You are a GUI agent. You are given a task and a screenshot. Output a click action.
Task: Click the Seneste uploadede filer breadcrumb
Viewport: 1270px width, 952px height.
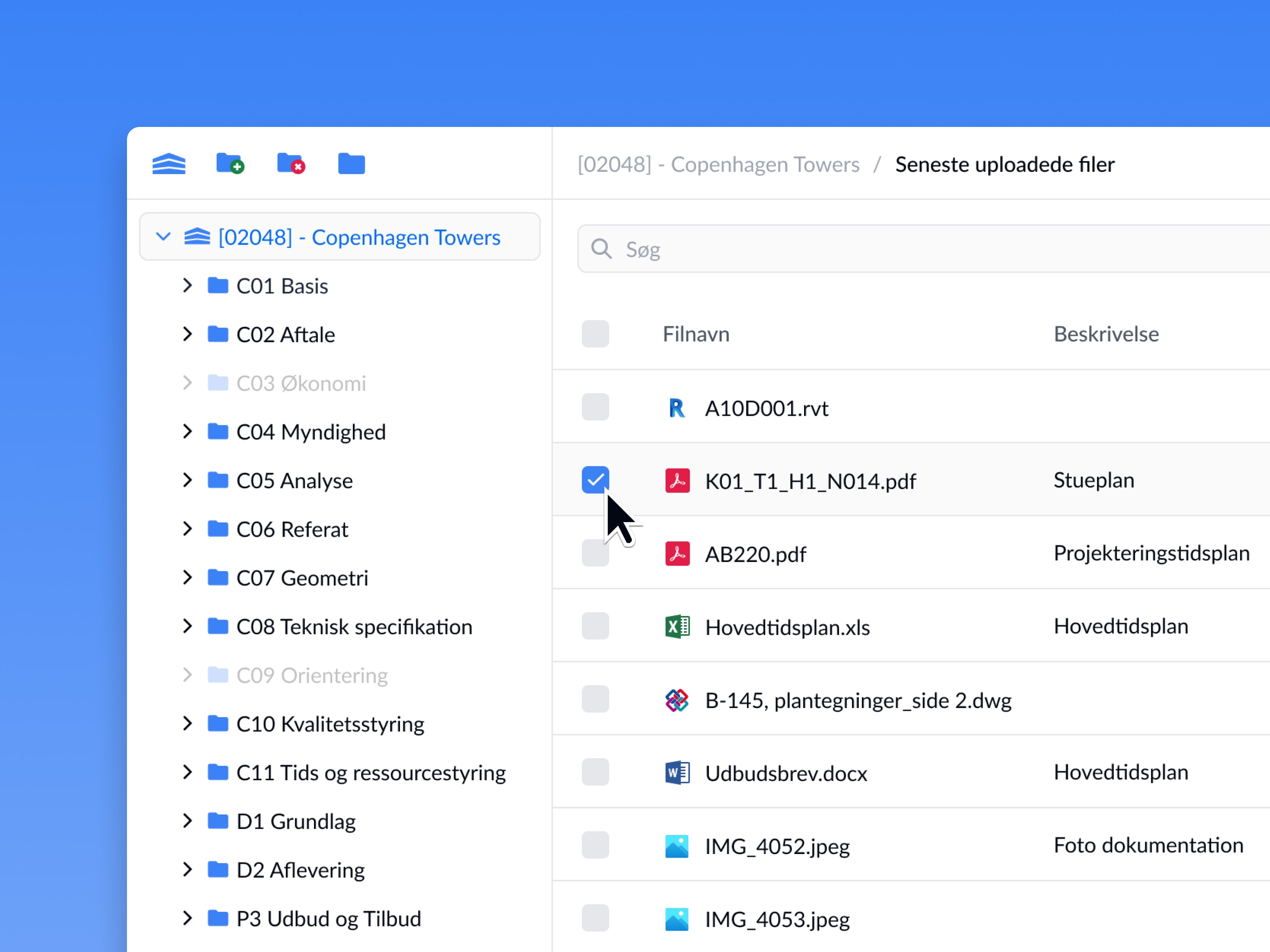[1004, 164]
